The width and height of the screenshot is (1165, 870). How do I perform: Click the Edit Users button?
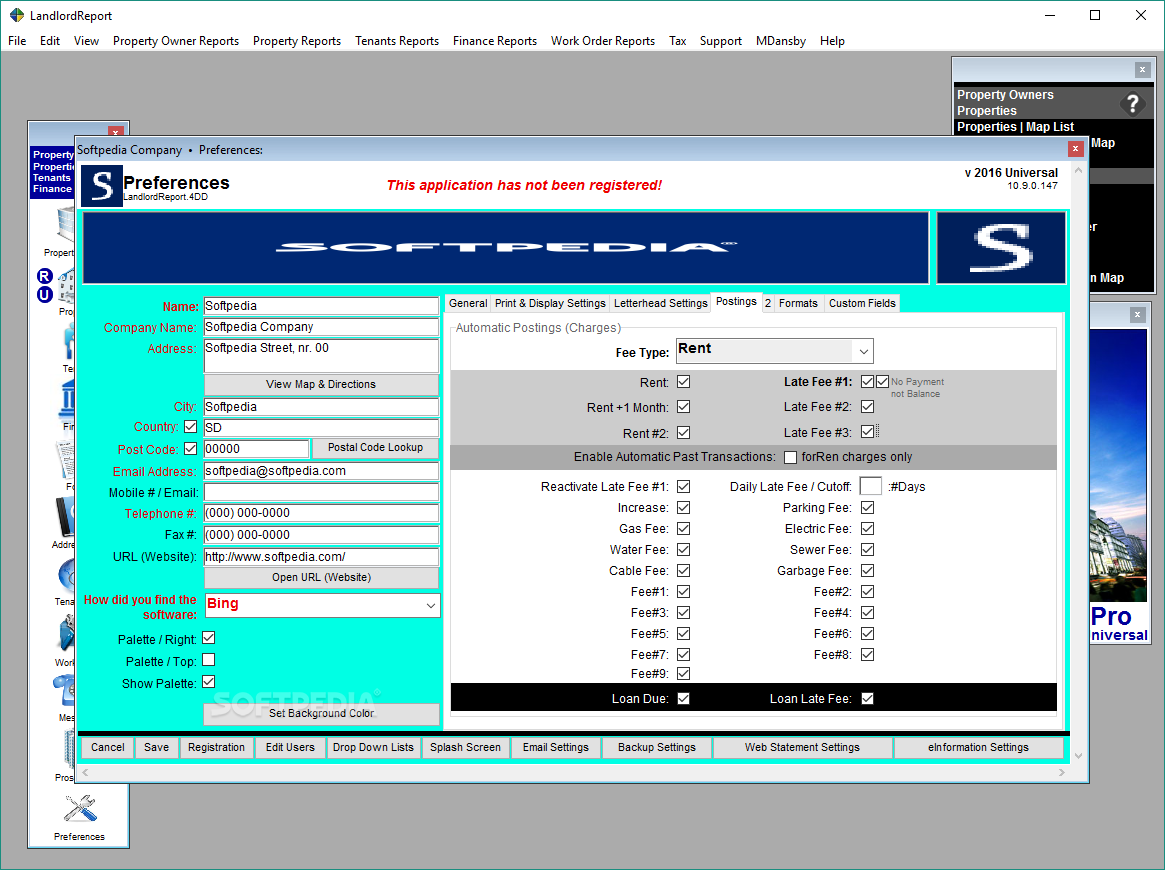[290, 747]
